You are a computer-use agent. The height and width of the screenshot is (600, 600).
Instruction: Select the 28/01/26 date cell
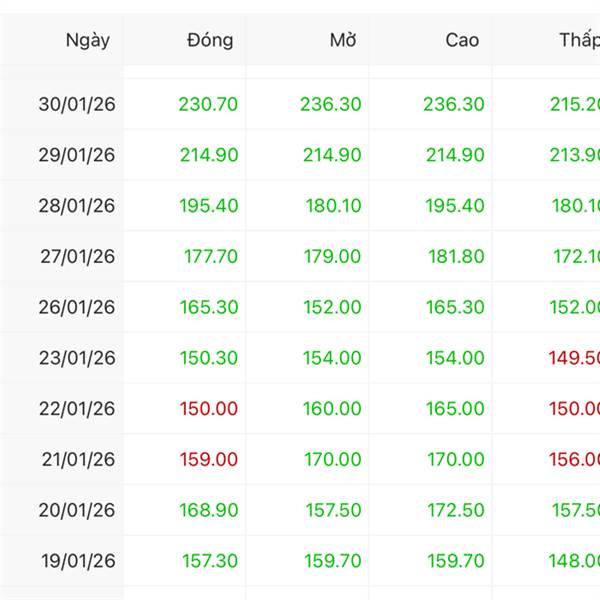click(77, 206)
